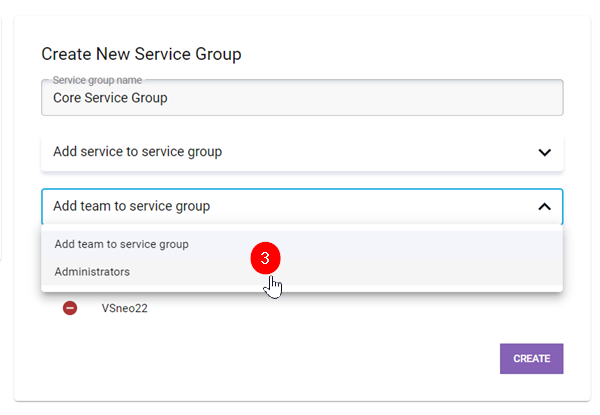The width and height of the screenshot is (600, 415).
Task: Click the Core Service Group text in the field
Action: pos(110,99)
